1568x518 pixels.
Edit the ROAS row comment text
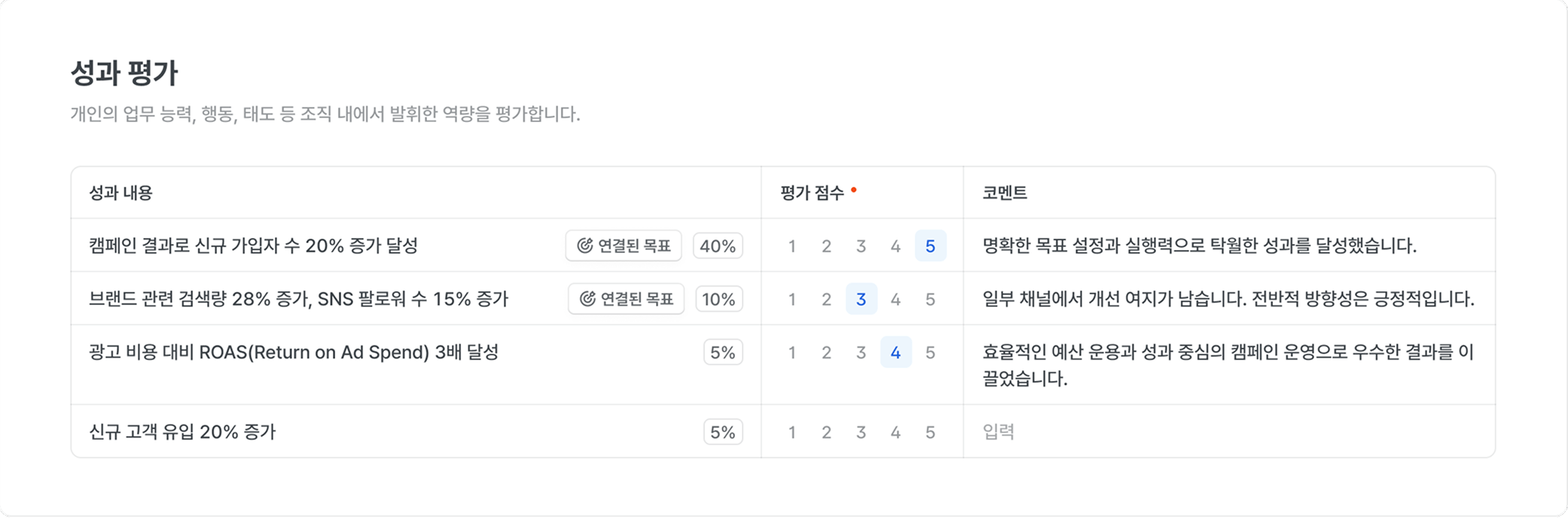[1228, 364]
